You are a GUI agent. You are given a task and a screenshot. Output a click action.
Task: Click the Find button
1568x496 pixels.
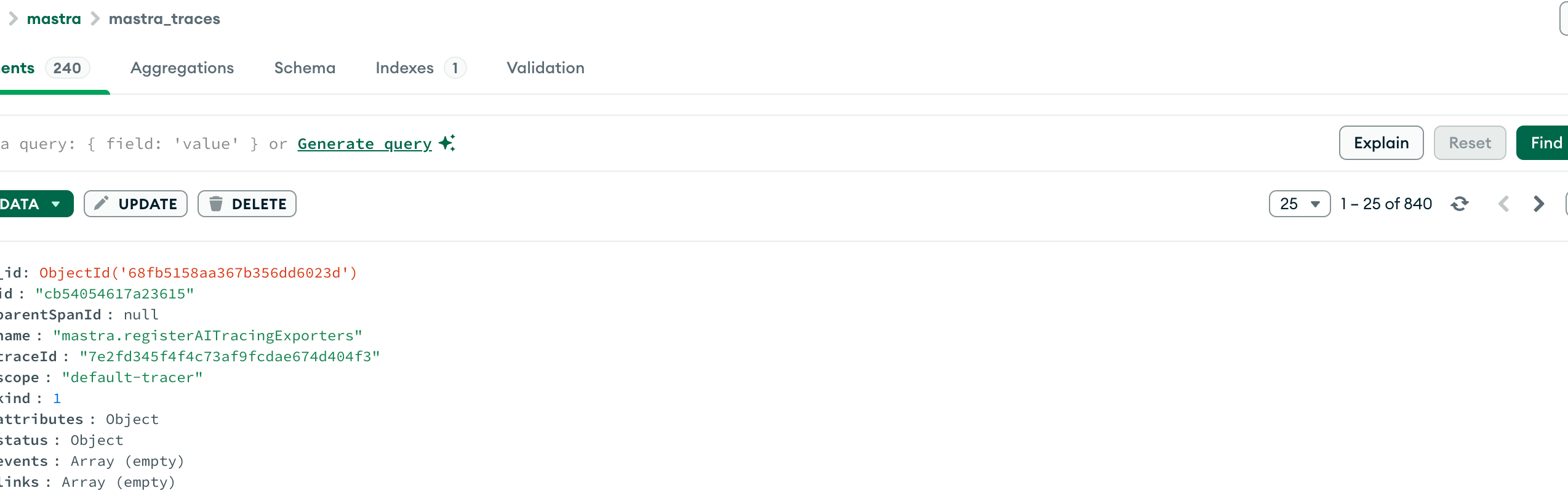point(1545,142)
